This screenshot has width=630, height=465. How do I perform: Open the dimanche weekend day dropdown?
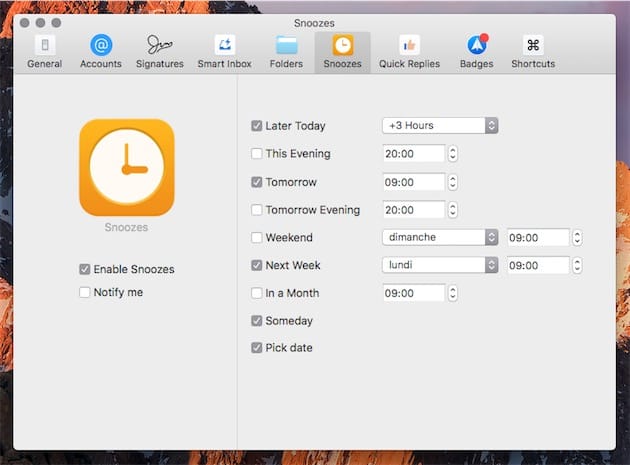(440, 237)
